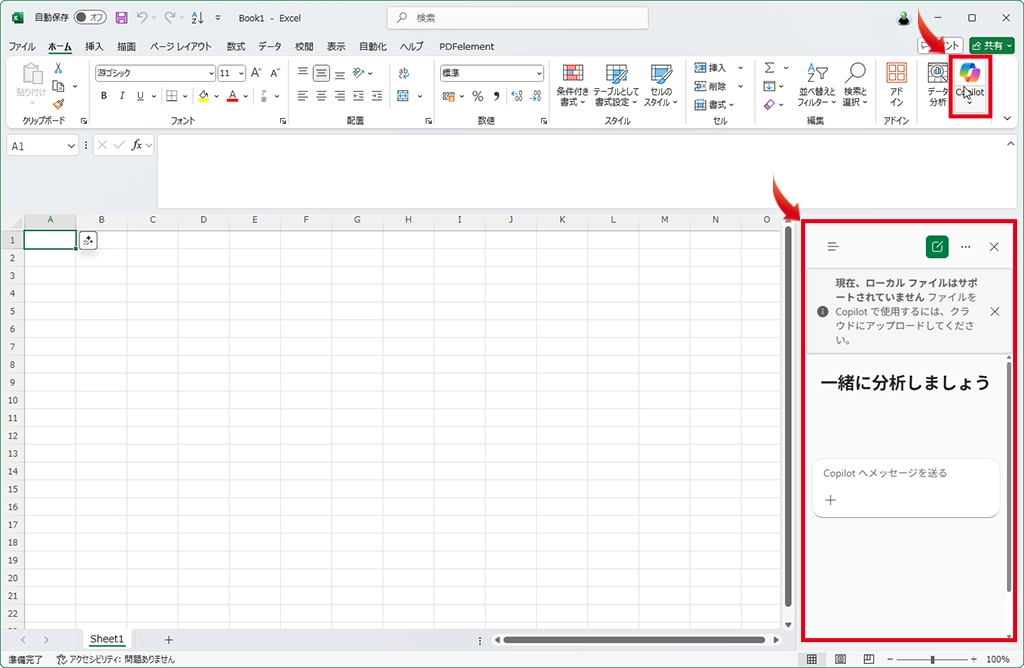Image resolution: width=1024 pixels, height=668 pixels.
Task: Click the percent style icon
Action: 478,96
